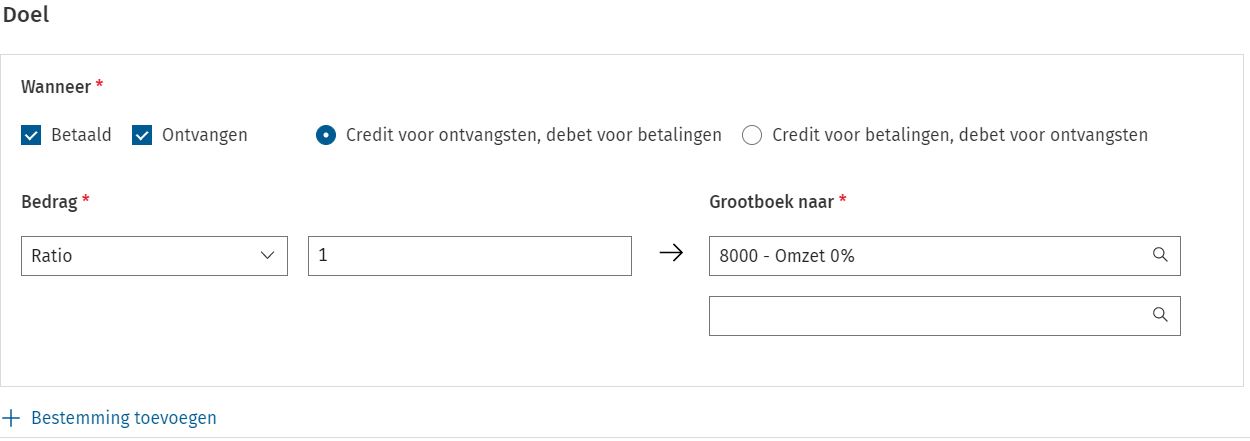Viewport: 1250px width, 441px height.
Task: Toggle the Ontvangen checkbox
Action: click(x=142, y=135)
